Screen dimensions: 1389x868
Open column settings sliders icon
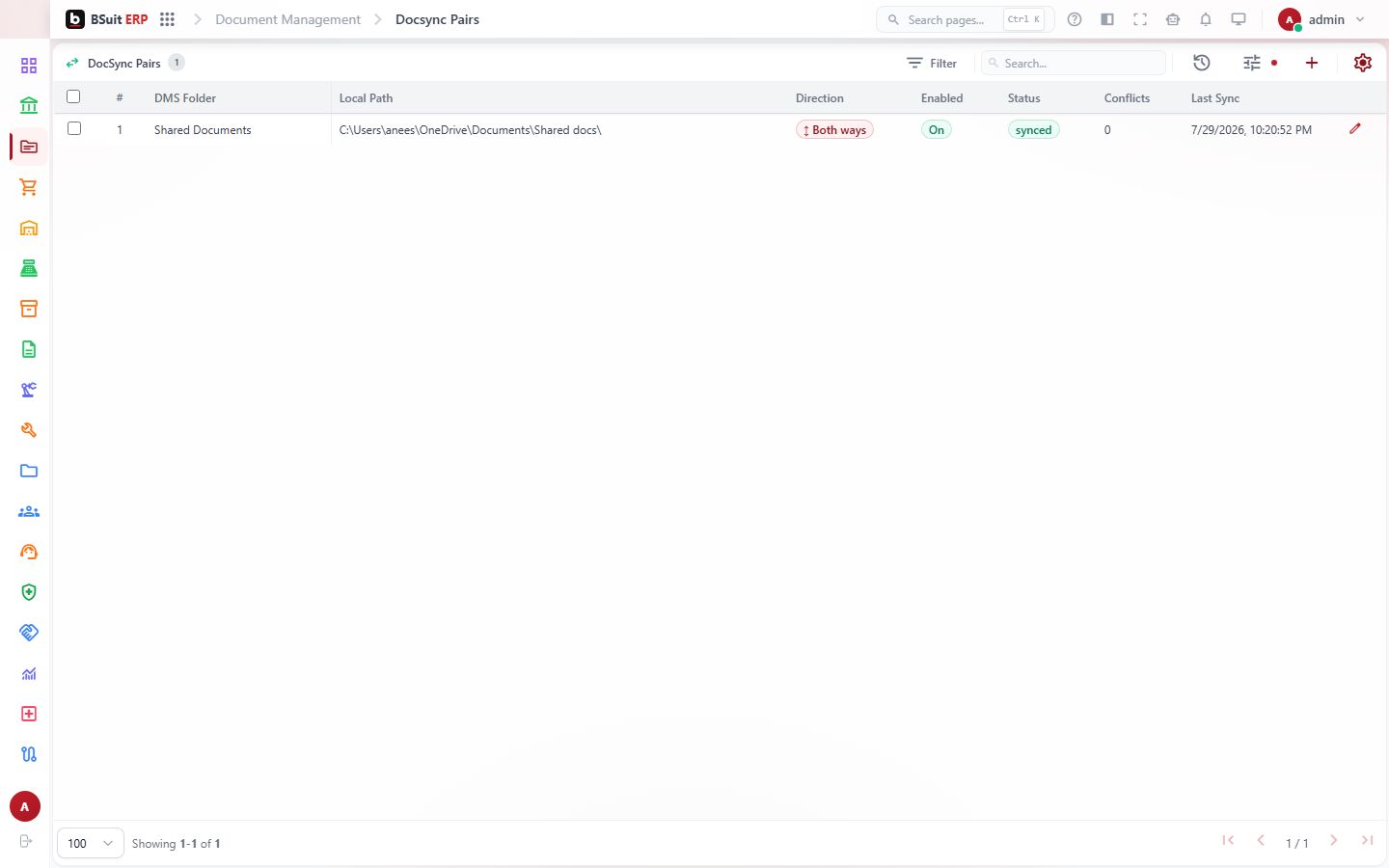[x=1252, y=63]
